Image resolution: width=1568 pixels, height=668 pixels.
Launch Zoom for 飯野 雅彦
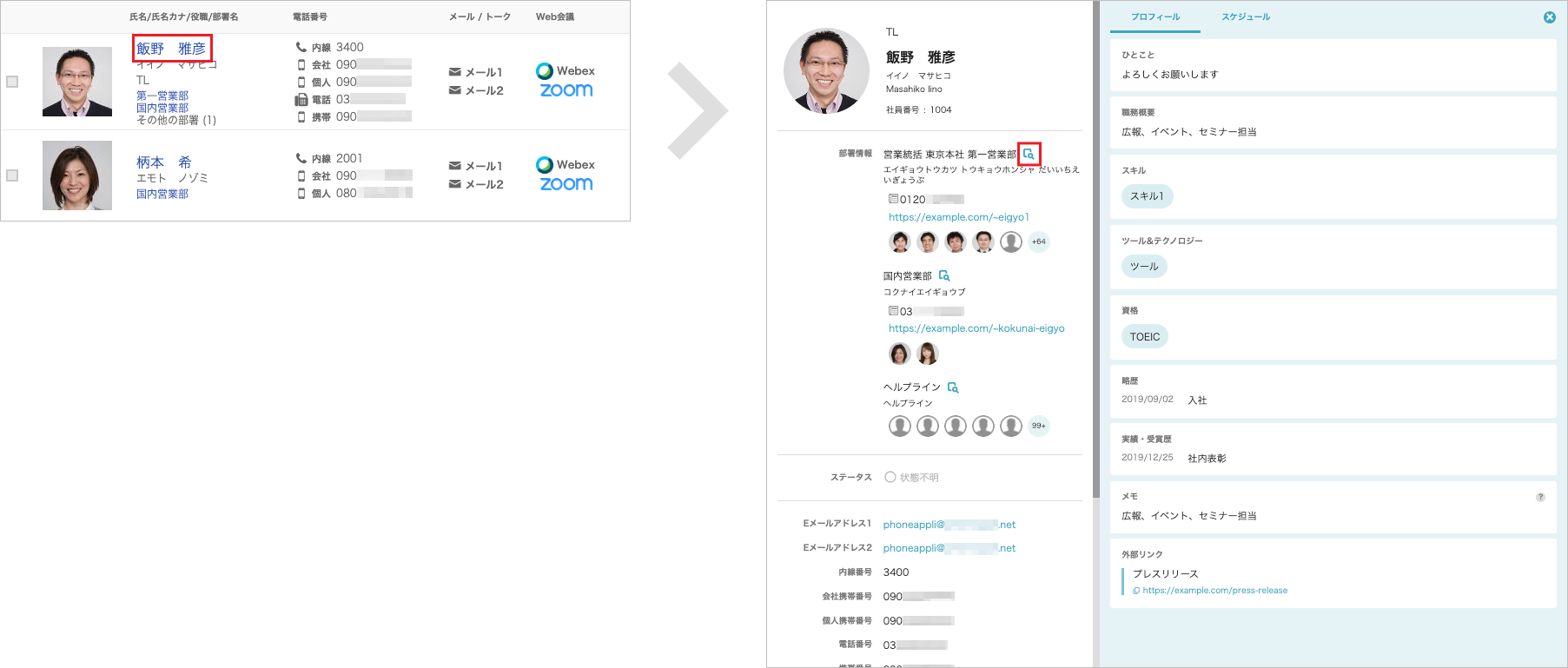(x=566, y=90)
